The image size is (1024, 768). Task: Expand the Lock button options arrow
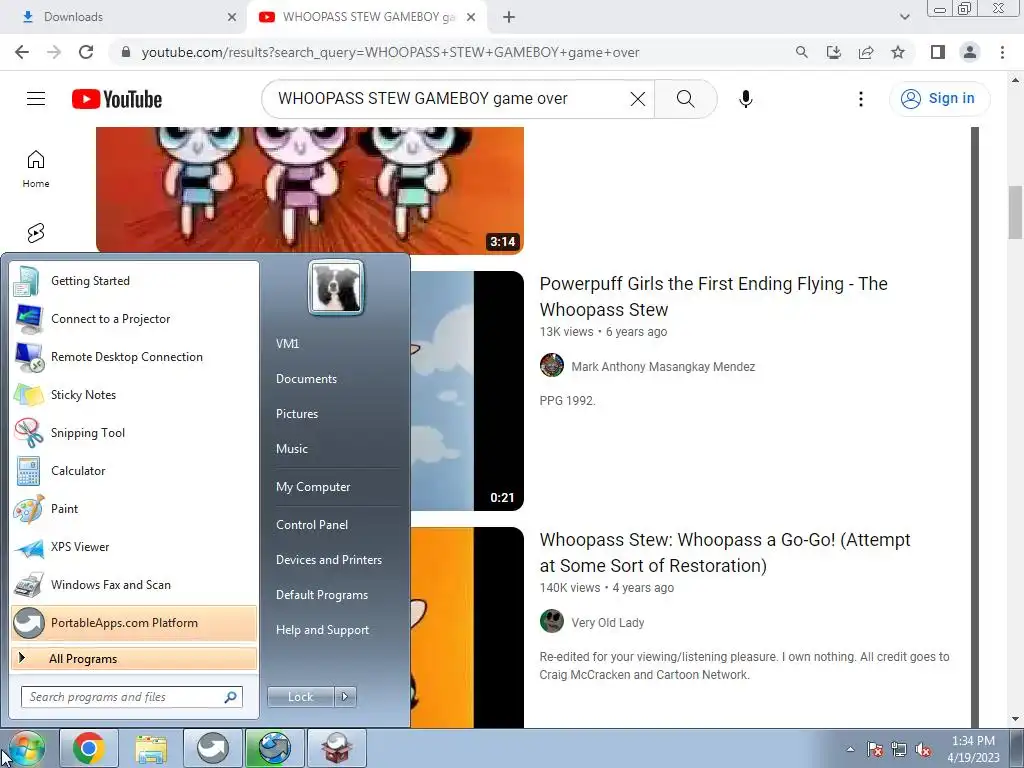[x=345, y=697]
